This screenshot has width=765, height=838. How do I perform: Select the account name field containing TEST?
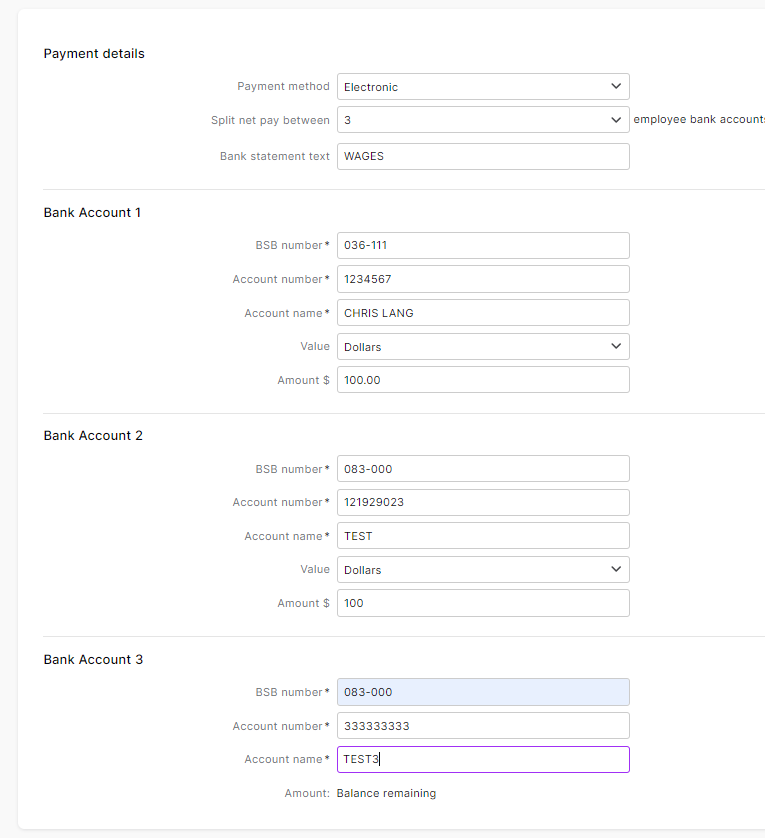483,536
